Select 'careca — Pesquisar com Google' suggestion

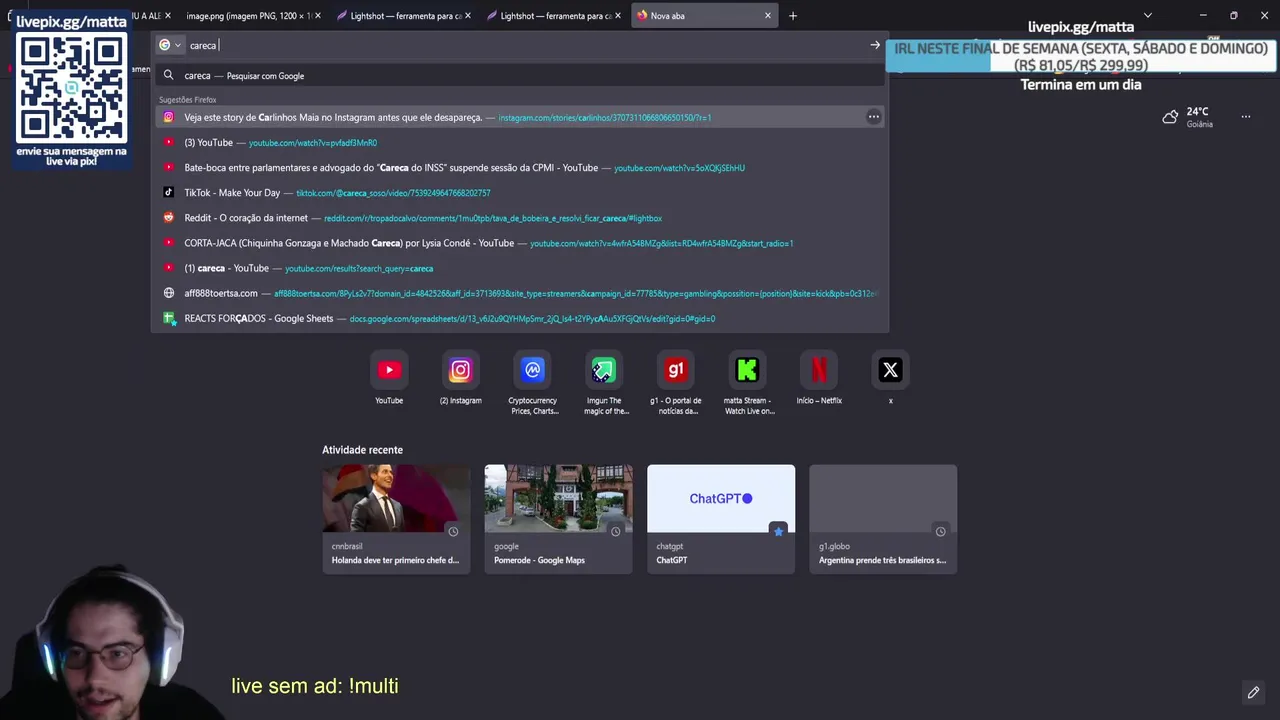tap(520, 76)
